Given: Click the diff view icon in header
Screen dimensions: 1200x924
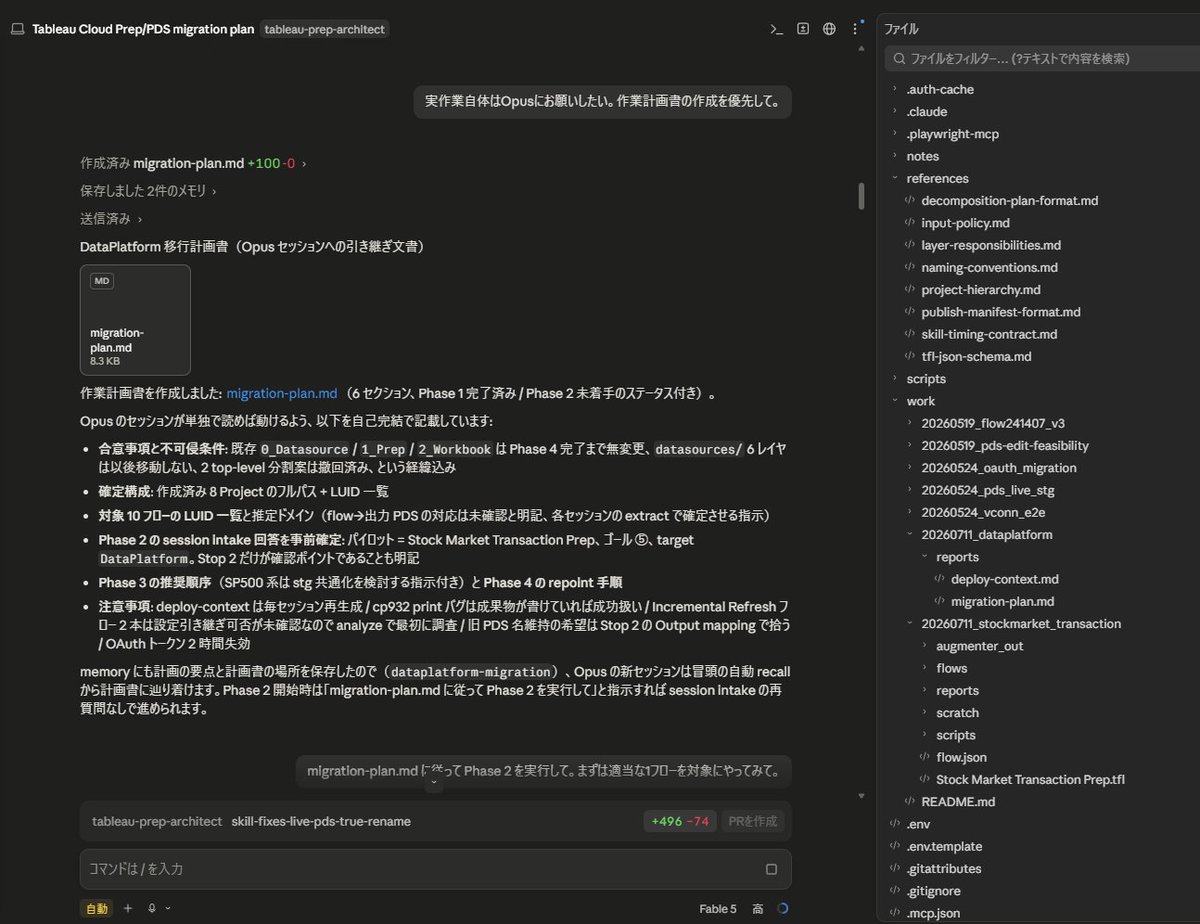Looking at the screenshot, I should (x=803, y=29).
